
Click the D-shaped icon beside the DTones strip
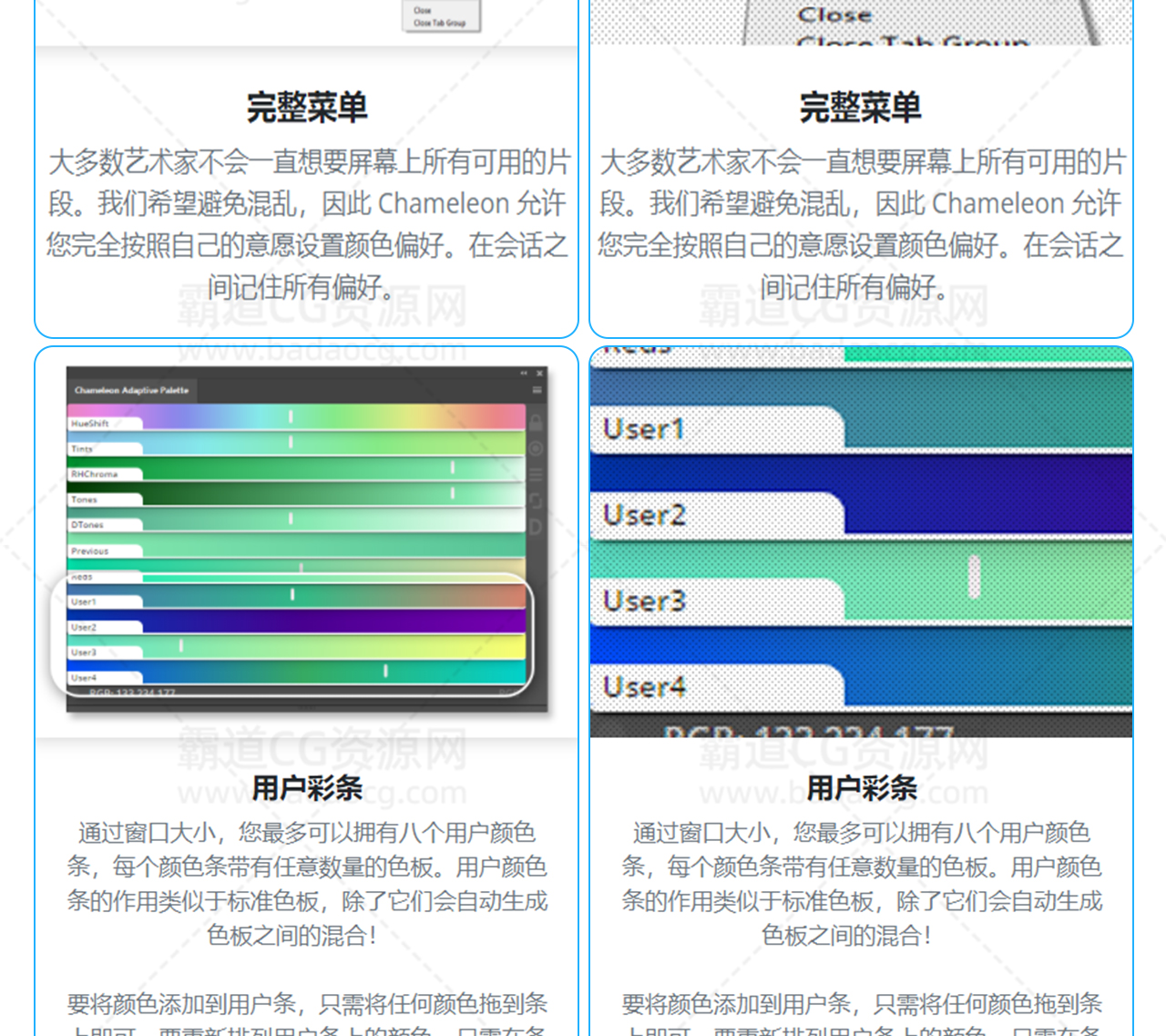536,526
